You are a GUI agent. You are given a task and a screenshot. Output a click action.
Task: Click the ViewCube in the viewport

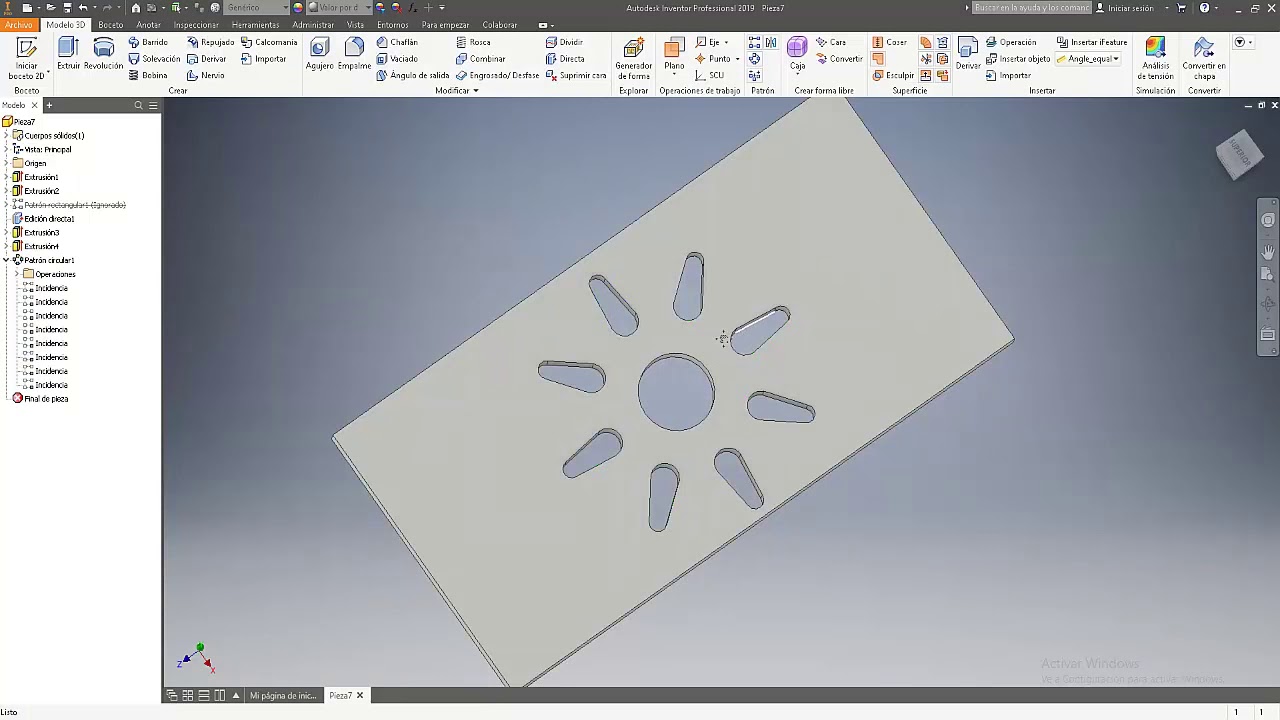1239,154
